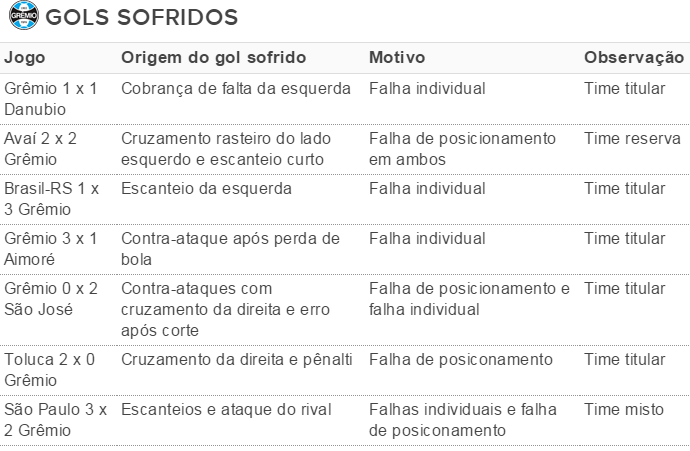Click the Time misto observation cell
The height and width of the screenshot is (451, 690).
(624, 410)
